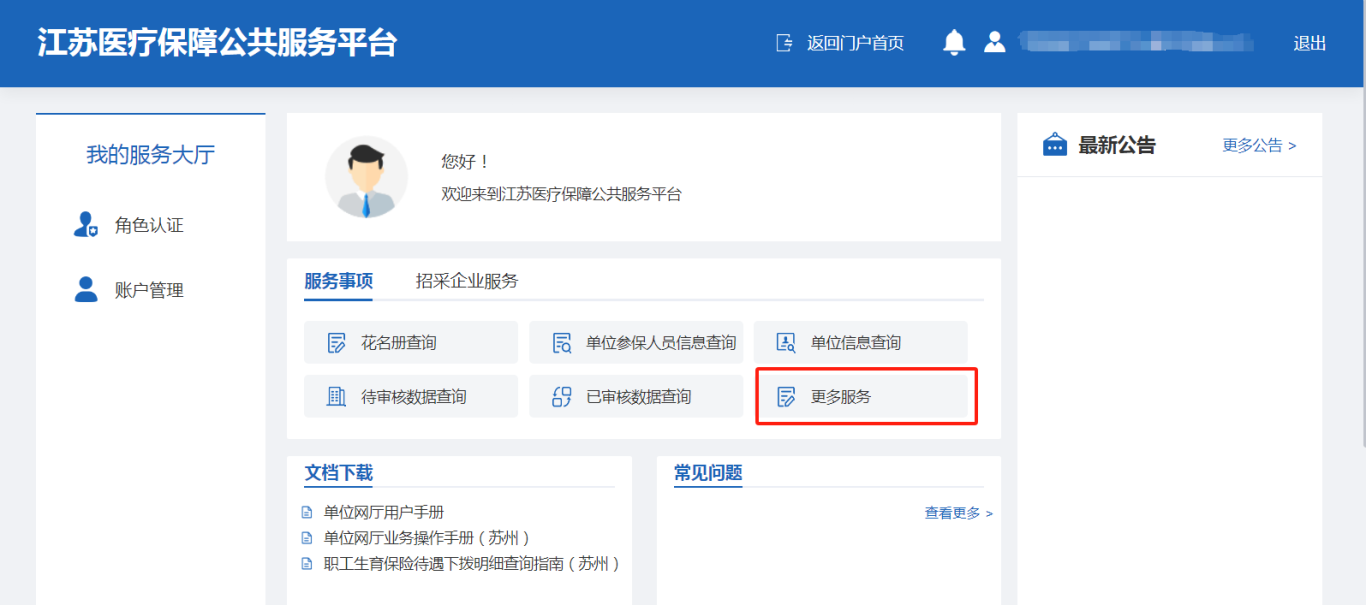Screen dimensions: 1366x605
Task: Click the blurred username in header
Action: coord(1136,43)
